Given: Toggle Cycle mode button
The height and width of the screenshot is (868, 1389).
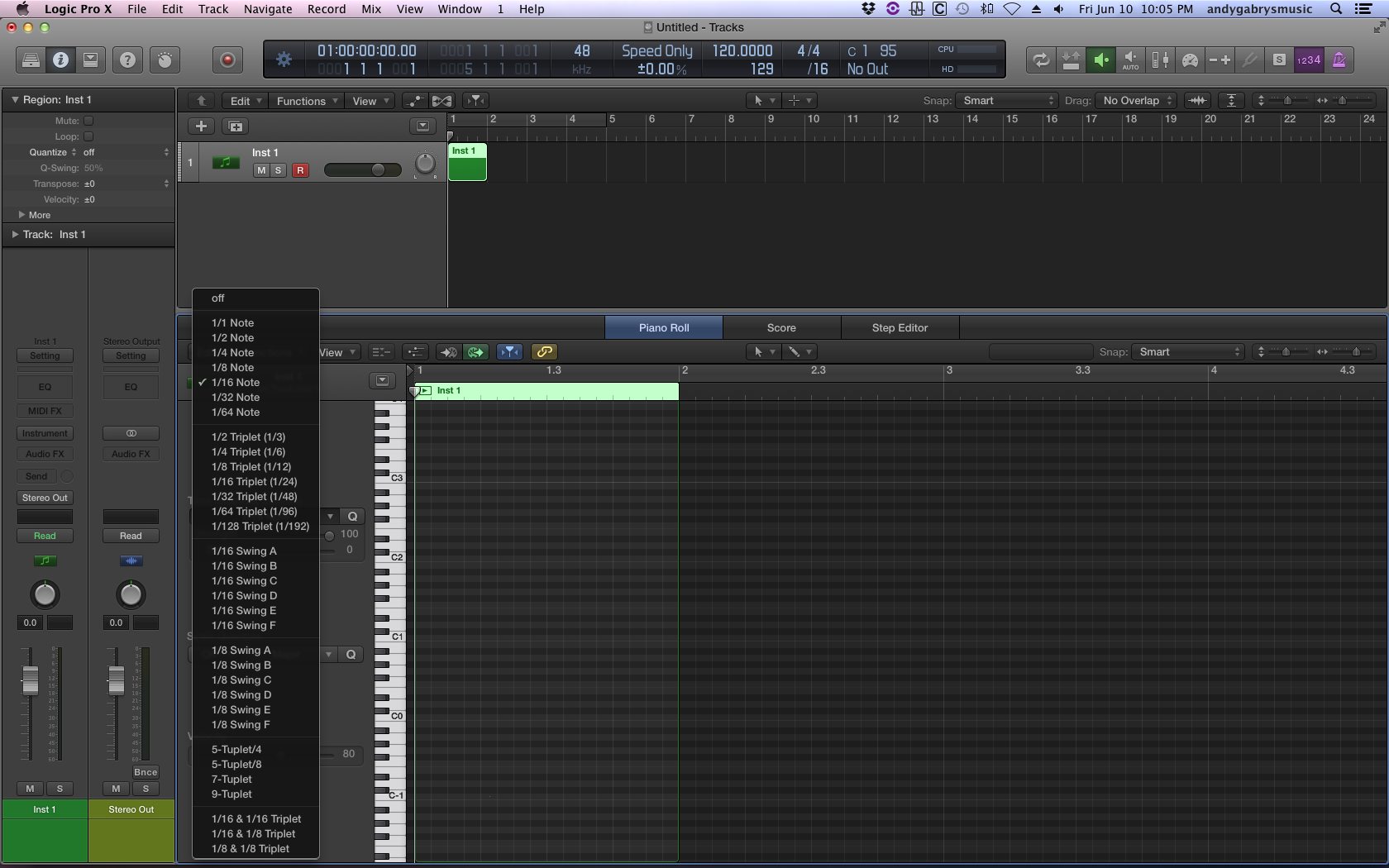Looking at the screenshot, I should [1041, 60].
